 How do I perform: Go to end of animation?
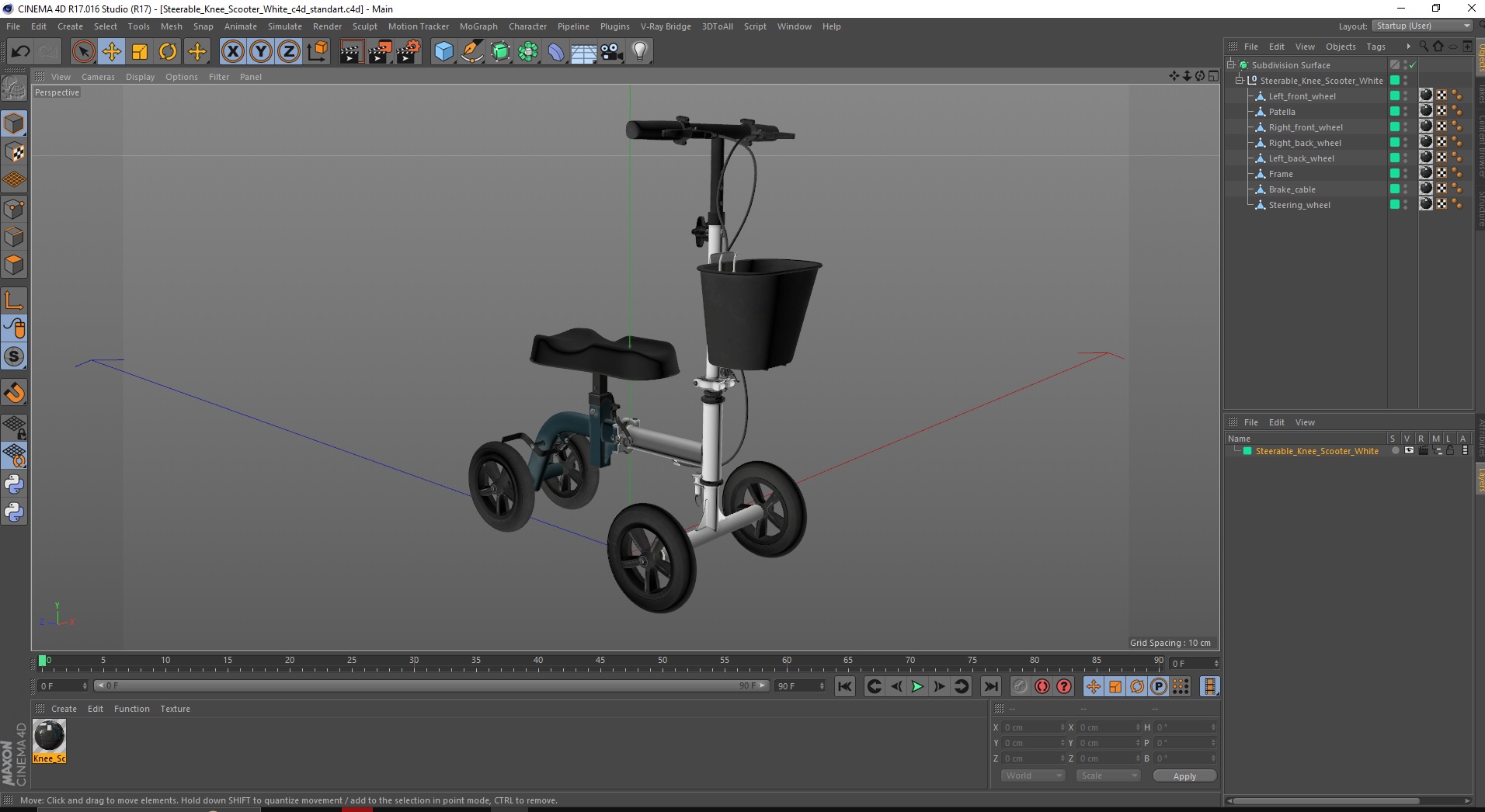(990, 686)
